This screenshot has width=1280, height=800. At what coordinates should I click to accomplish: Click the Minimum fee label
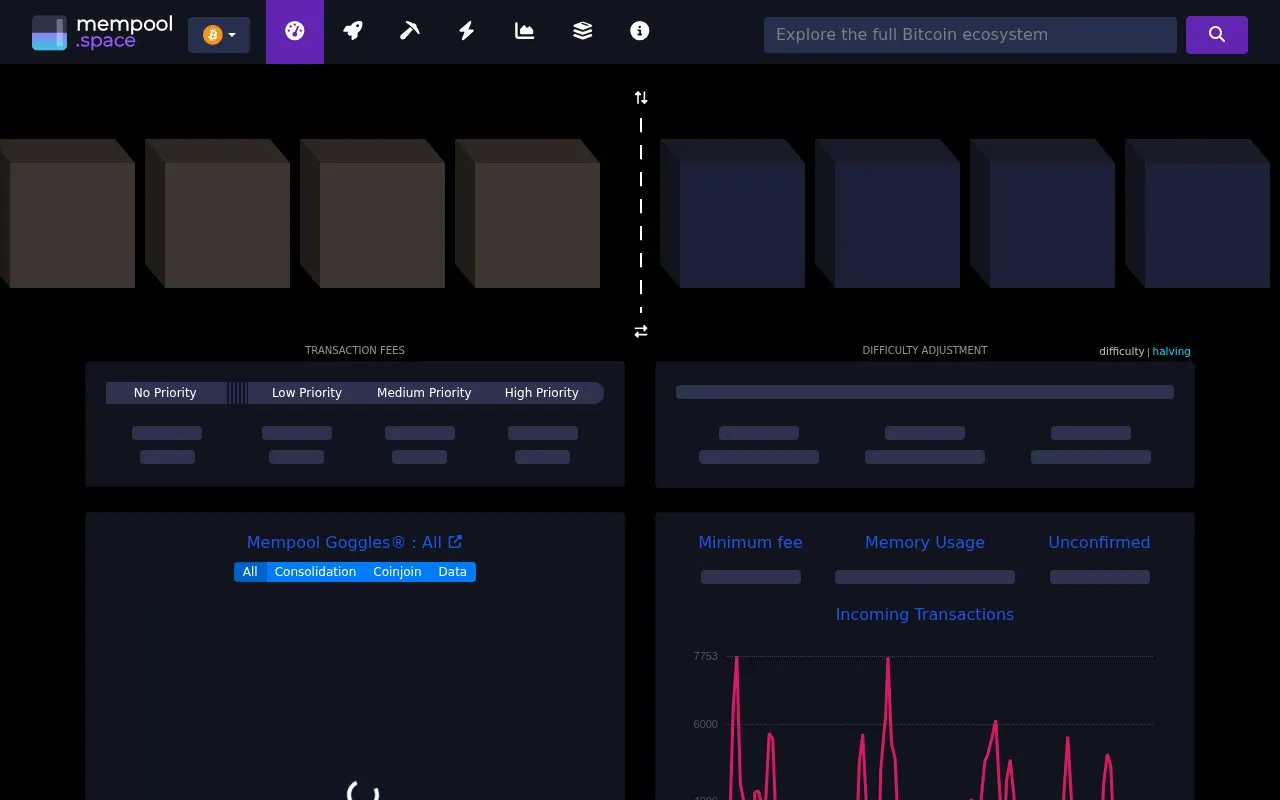[750, 542]
